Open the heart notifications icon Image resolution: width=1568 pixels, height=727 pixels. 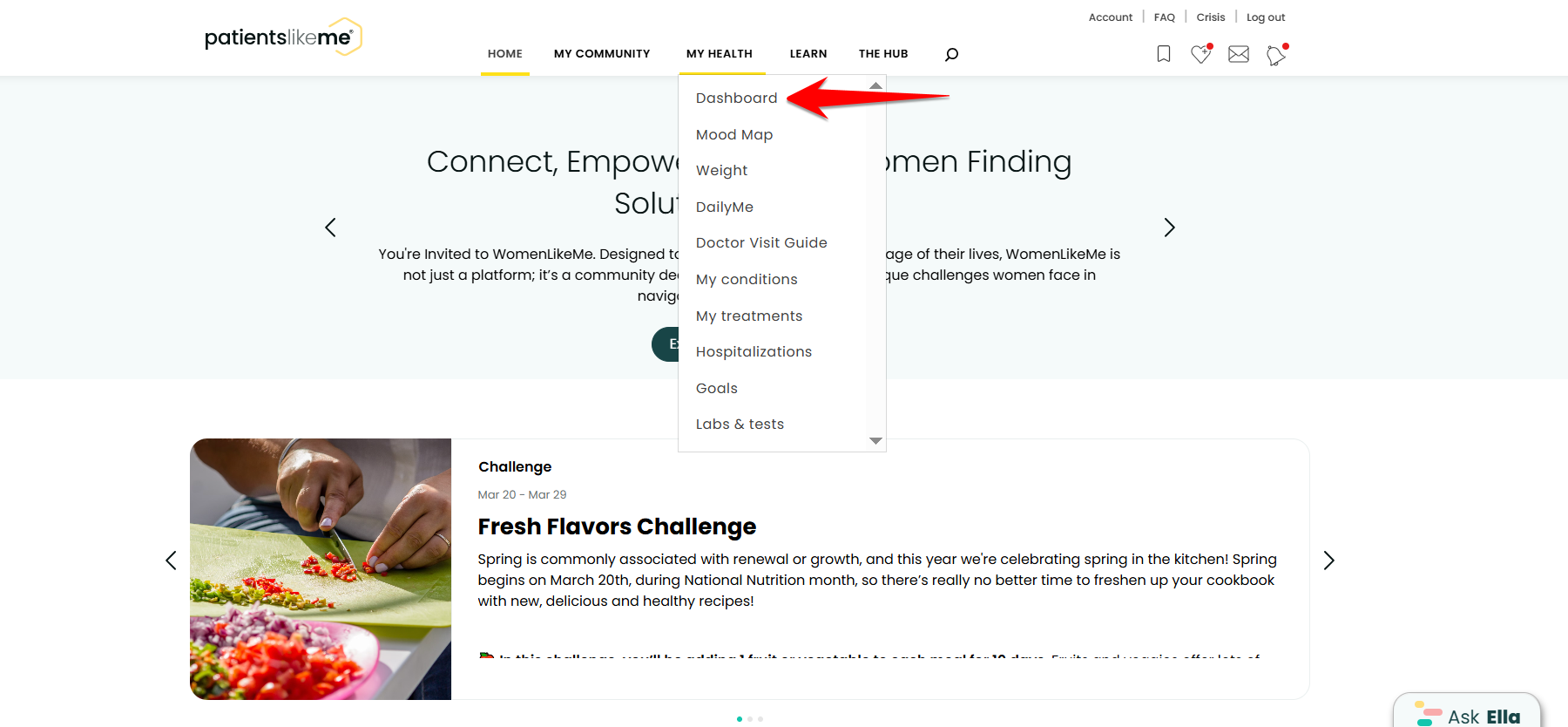point(1201,54)
